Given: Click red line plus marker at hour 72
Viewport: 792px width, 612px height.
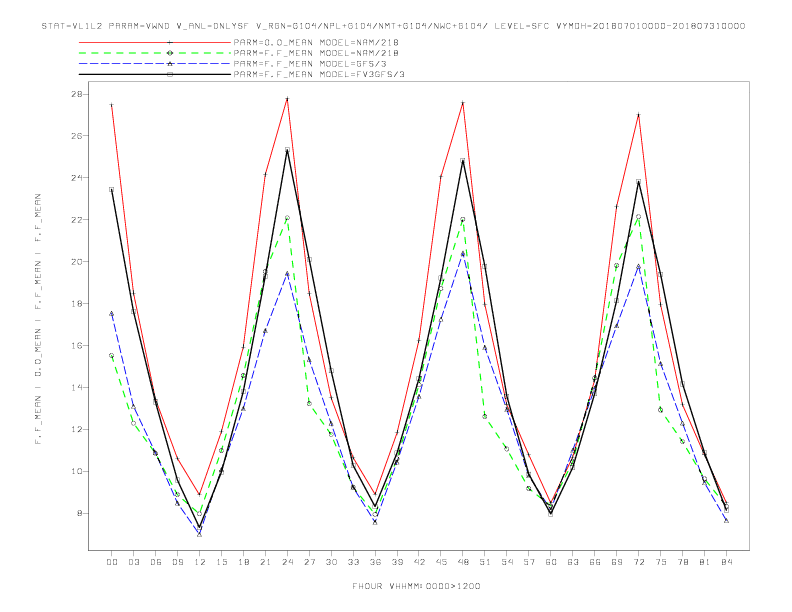Looking at the screenshot, I should 638,115.
